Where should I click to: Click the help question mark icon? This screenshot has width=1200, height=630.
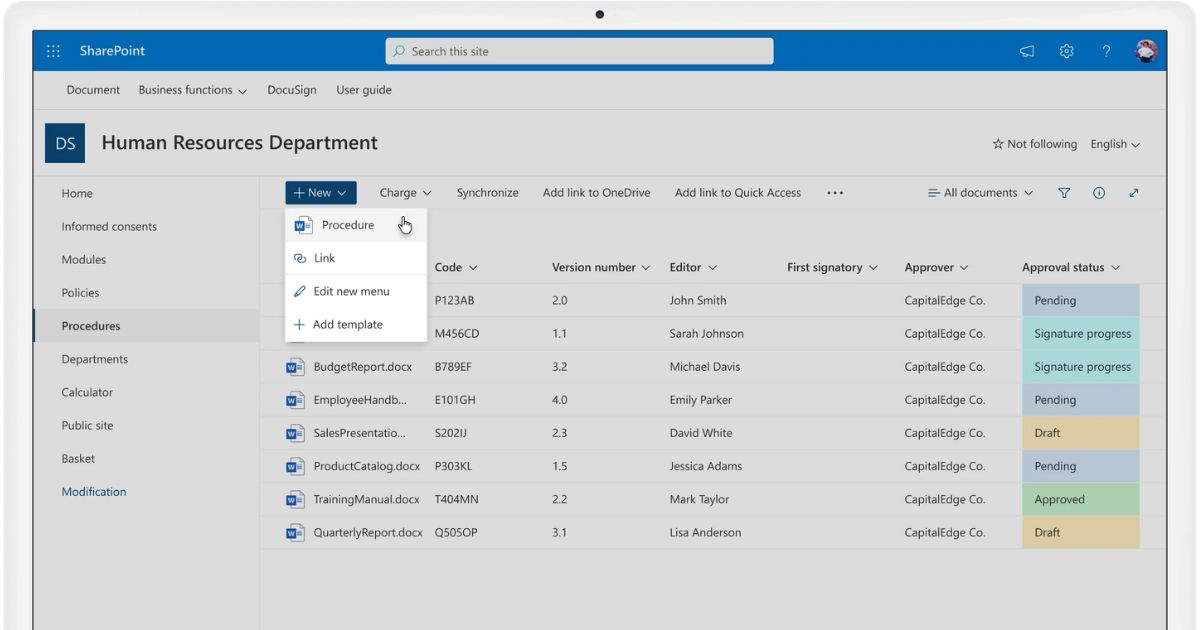[x=1106, y=52]
